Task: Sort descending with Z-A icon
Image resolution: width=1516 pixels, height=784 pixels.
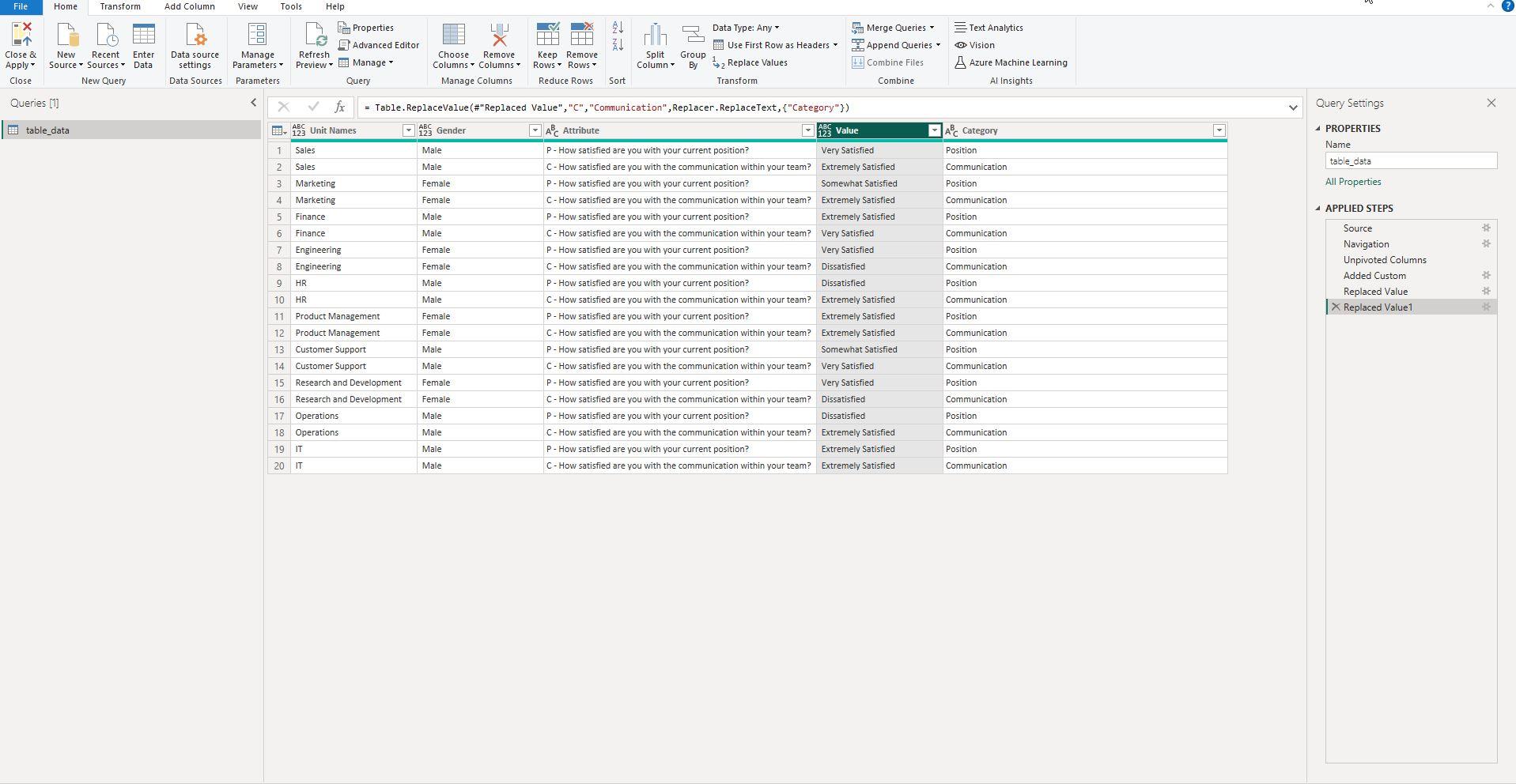Action: pyautogui.click(x=618, y=45)
